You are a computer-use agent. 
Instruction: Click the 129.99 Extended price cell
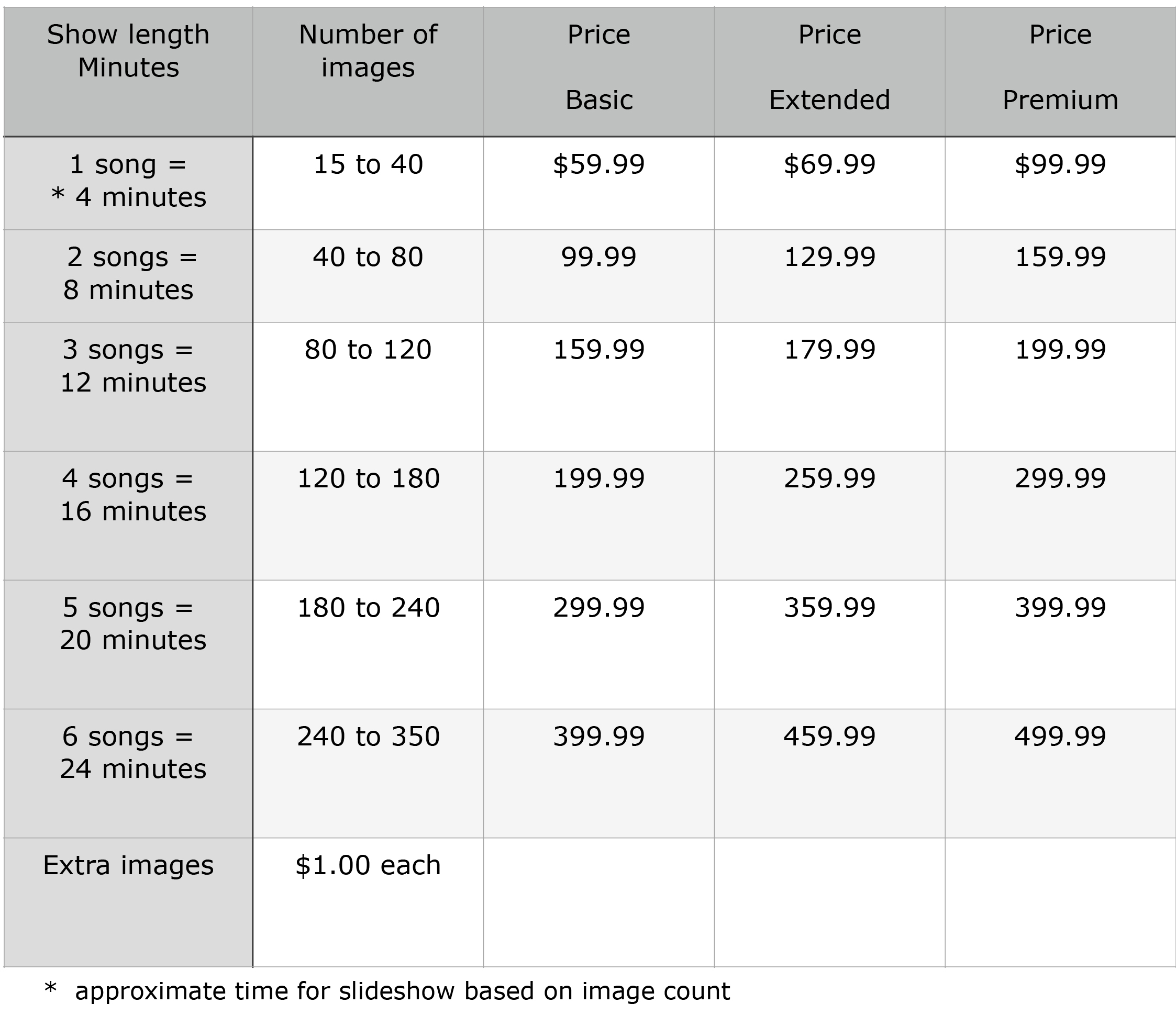(829, 257)
